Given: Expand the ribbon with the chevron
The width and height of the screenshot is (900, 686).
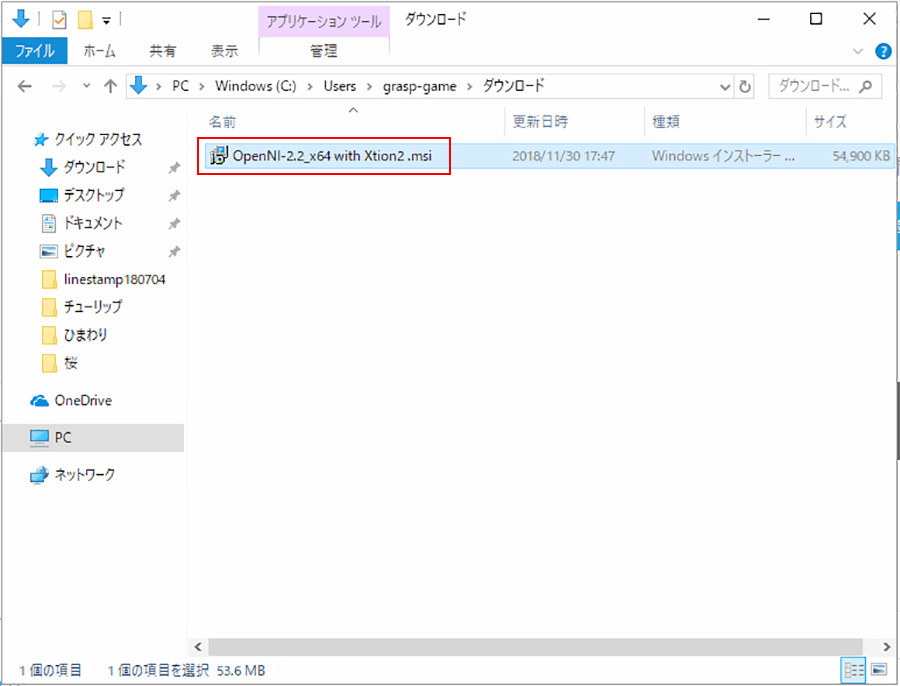Looking at the screenshot, I should tap(858, 51).
